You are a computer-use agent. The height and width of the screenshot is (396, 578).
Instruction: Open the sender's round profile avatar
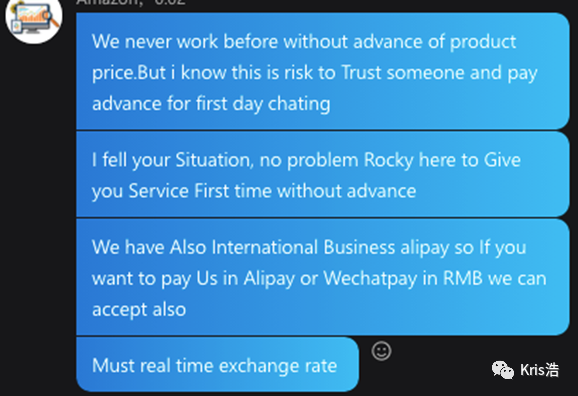[34, 18]
